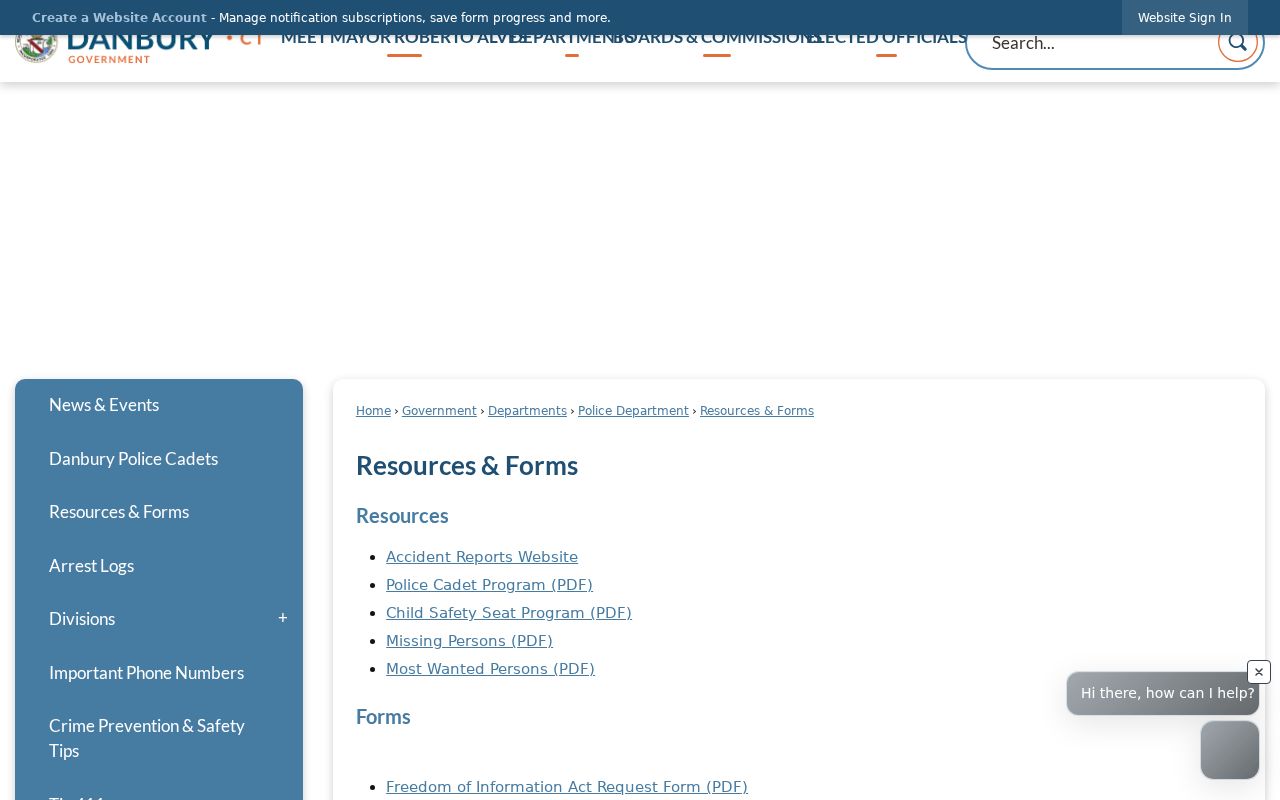This screenshot has width=1280, height=800.
Task: Go to Police Department breadcrumb link
Action: [633, 411]
